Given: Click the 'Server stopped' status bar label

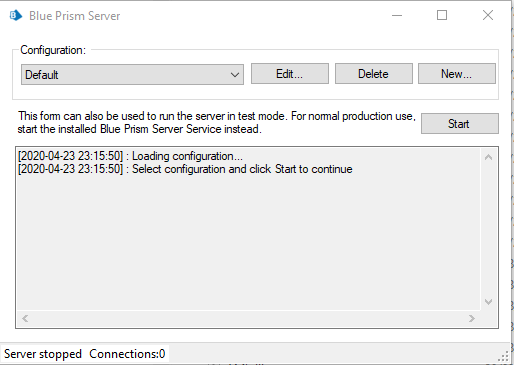Looking at the screenshot, I should [x=43, y=354].
